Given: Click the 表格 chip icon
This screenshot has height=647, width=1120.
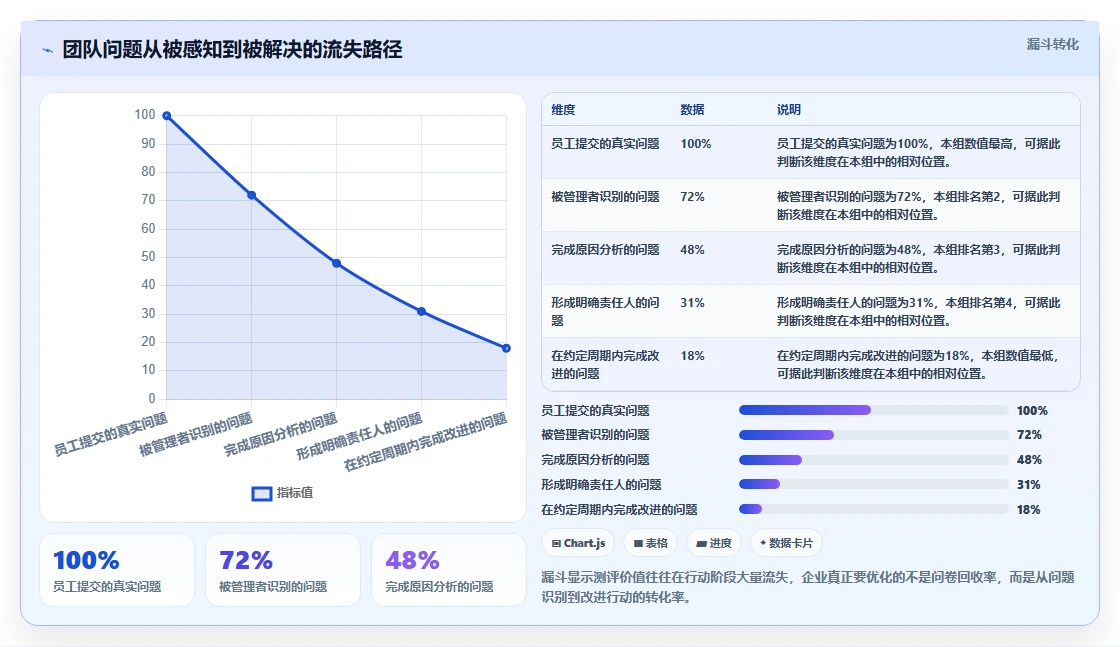Looking at the screenshot, I should pyautogui.click(x=638, y=543).
